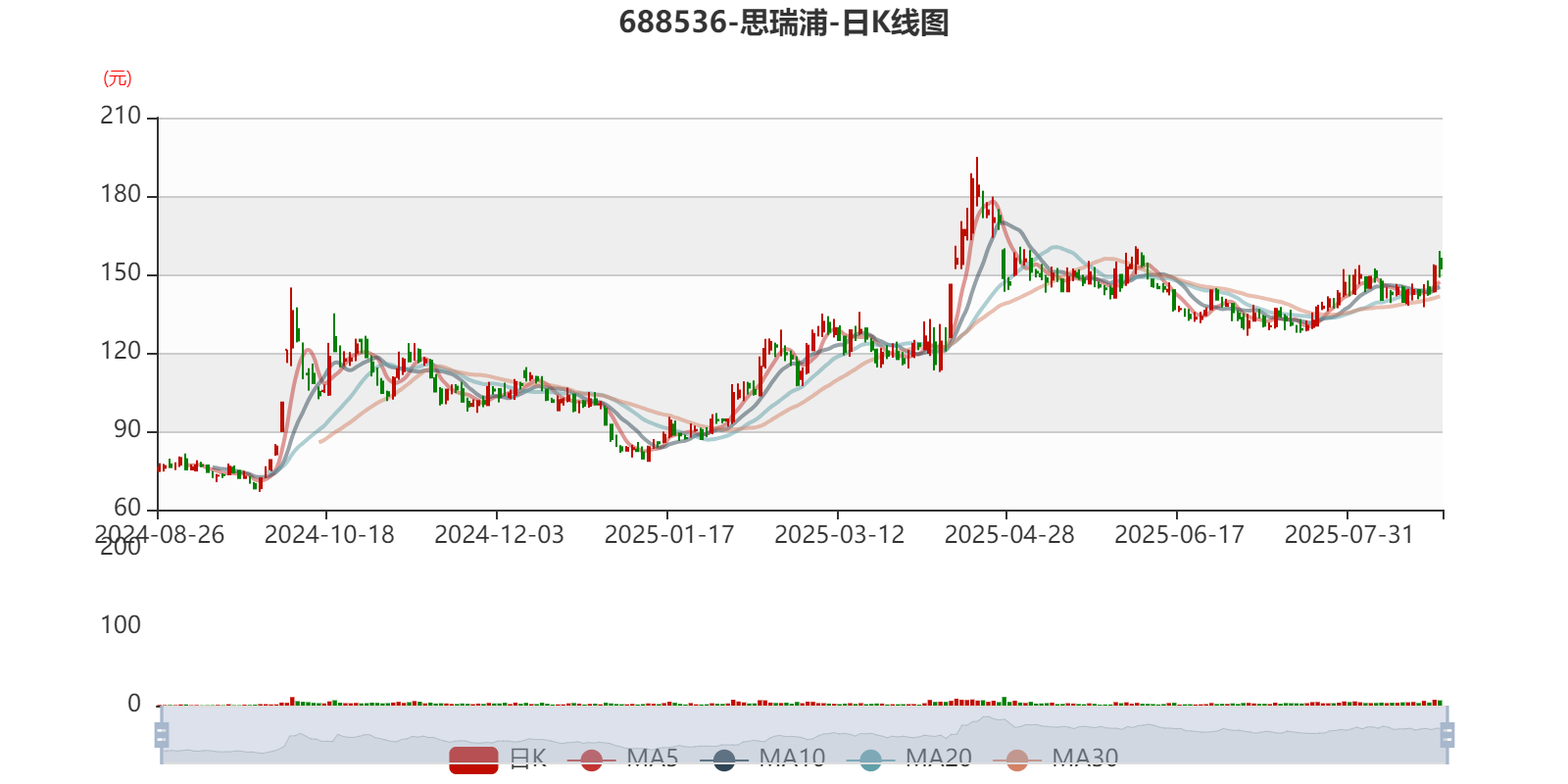Click the 150 price axis label

(x=121, y=272)
